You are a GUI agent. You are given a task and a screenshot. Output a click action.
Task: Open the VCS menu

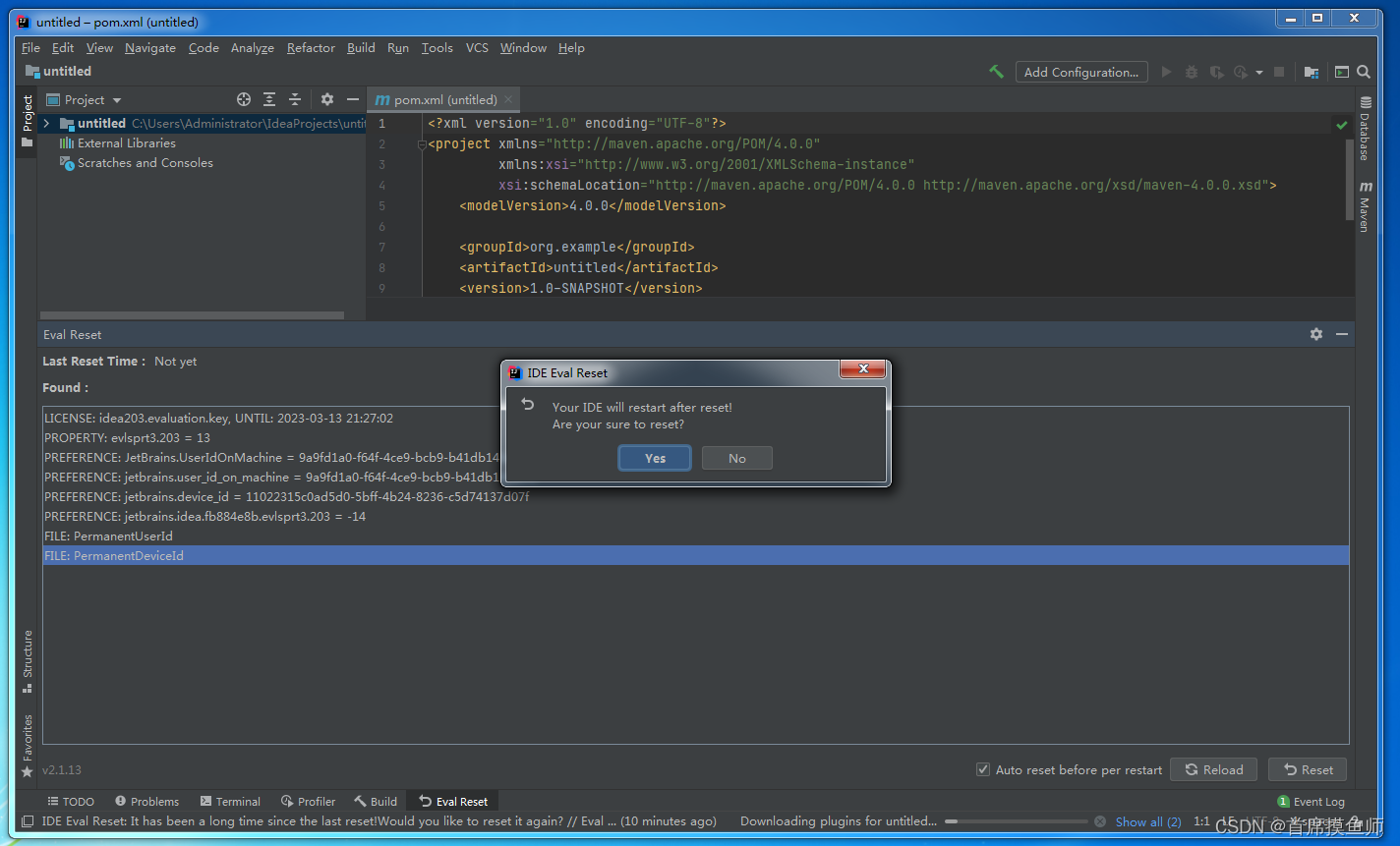[477, 47]
